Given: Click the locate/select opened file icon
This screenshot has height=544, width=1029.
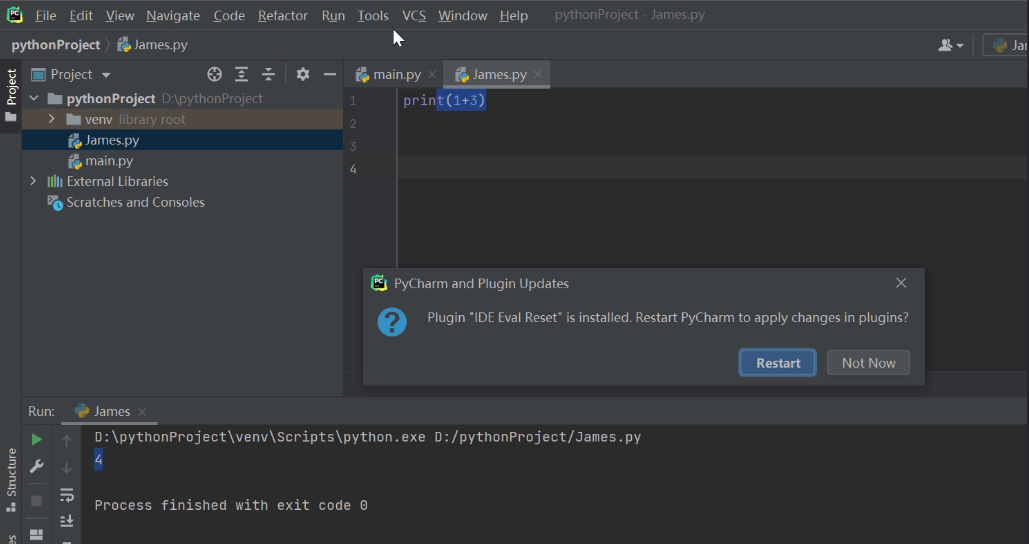Looking at the screenshot, I should tap(214, 74).
